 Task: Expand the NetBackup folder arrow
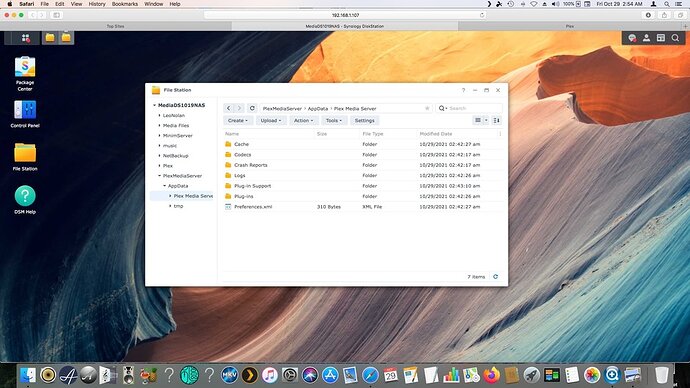(x=160, y=156)
